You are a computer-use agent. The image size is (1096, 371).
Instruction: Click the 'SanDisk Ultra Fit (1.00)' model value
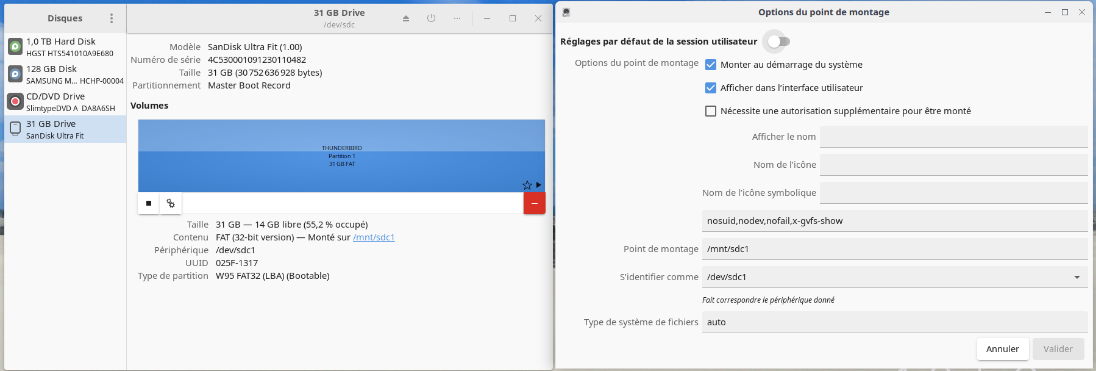tap(255, 47)
